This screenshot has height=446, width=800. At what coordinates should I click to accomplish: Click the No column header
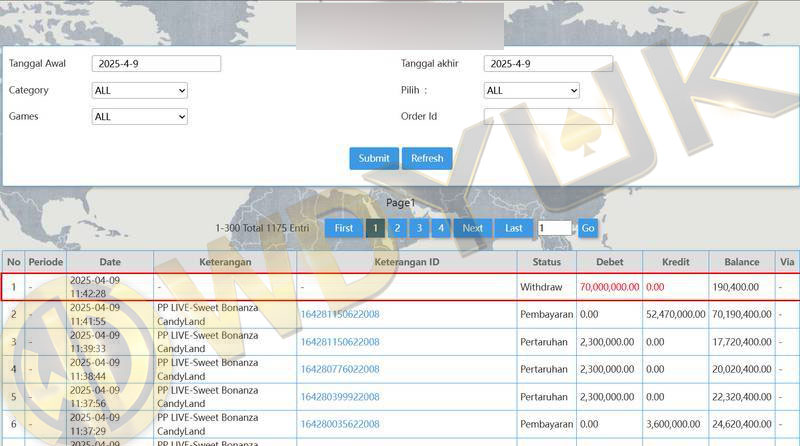coord(14,262)
